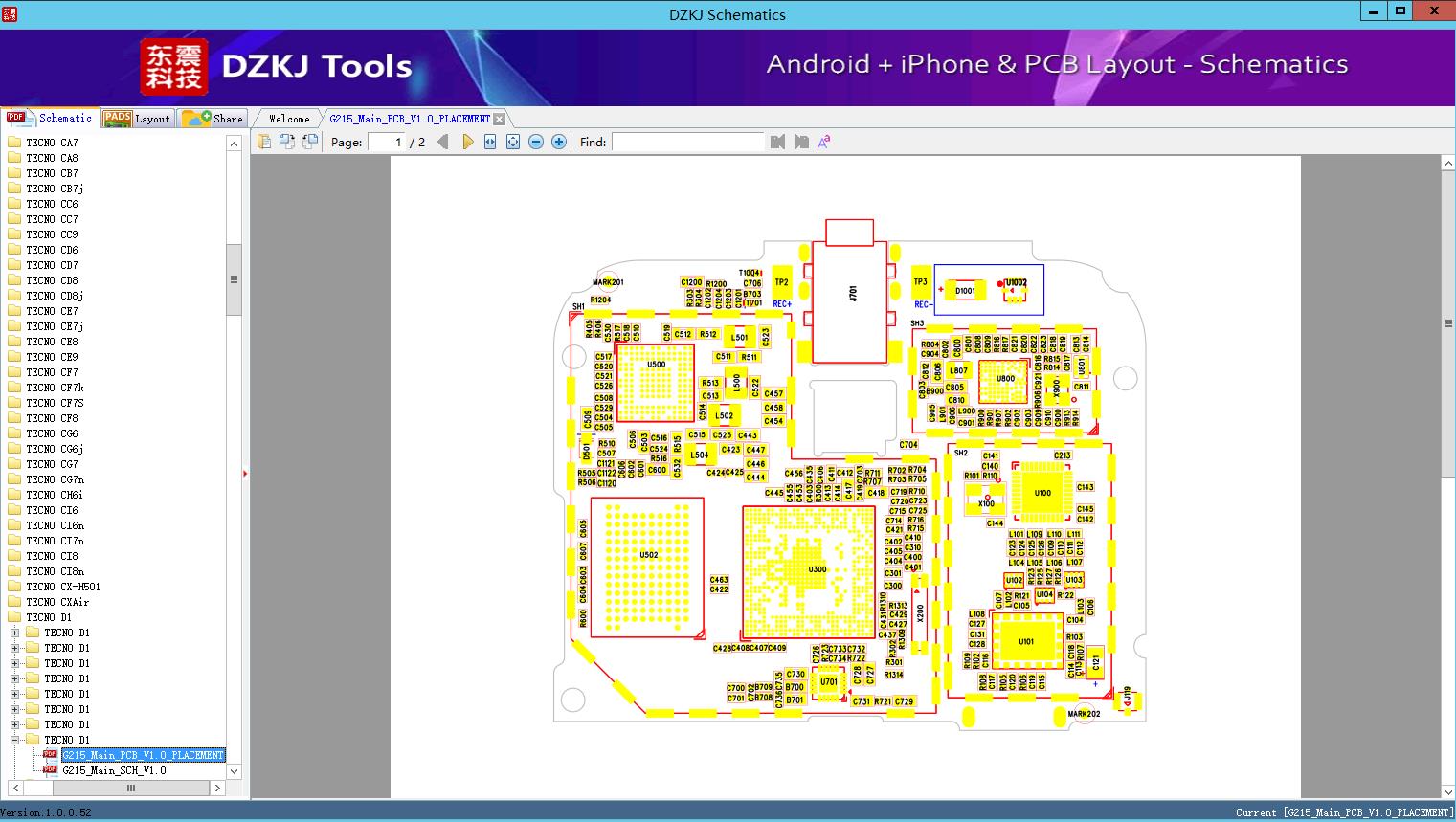
Task: Collapse the sidebar with the red splitter arrow
Action: click(245, 474)
